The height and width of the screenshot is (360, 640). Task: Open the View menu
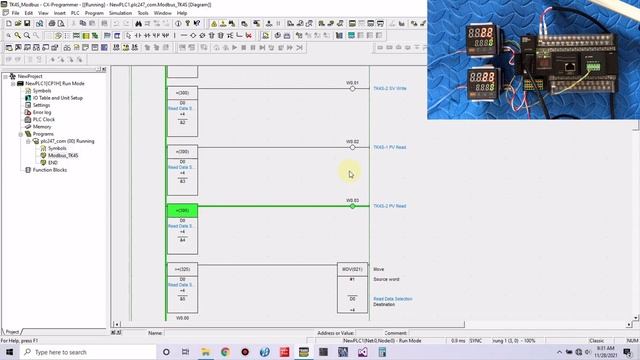tap(43, 13)
